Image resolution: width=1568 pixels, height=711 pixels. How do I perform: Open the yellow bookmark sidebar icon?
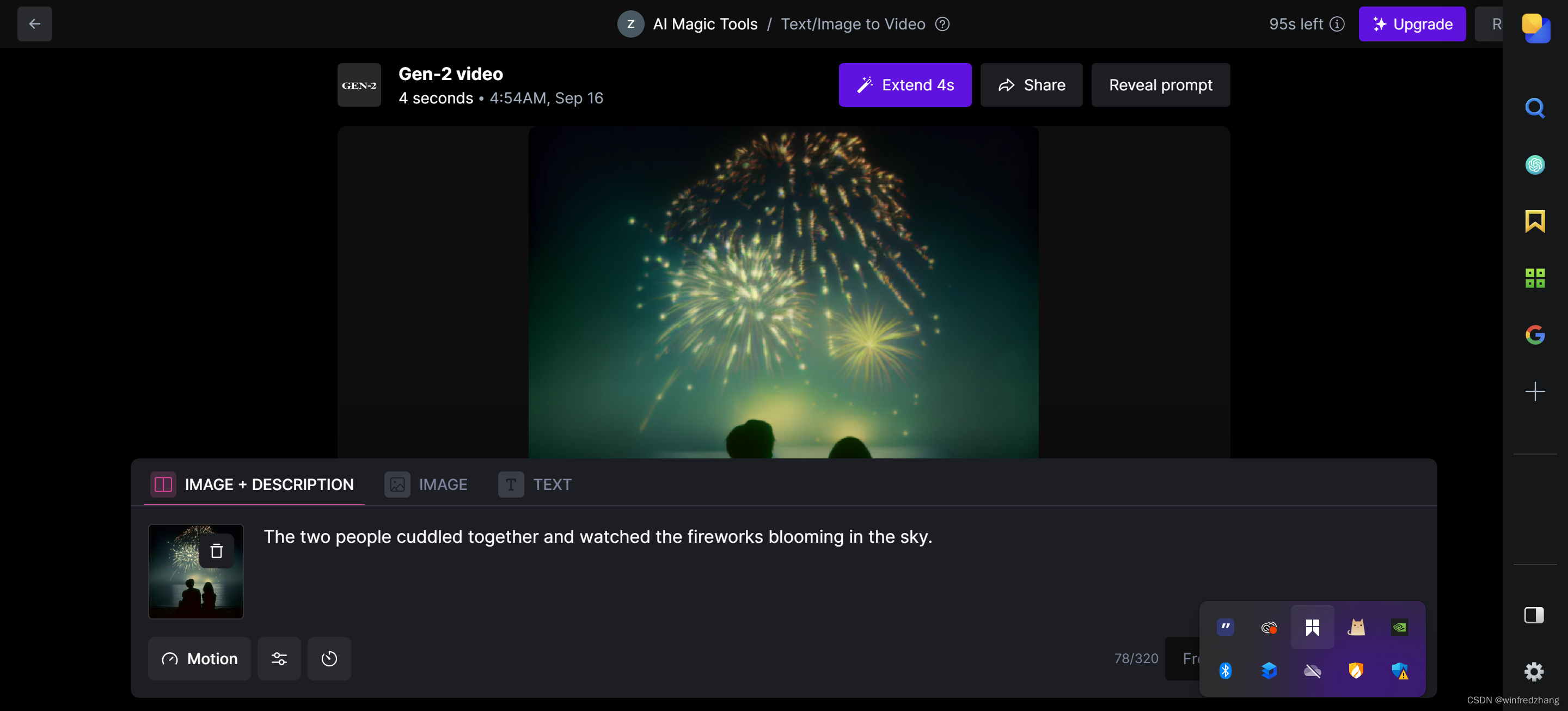tap(1535, 222)
